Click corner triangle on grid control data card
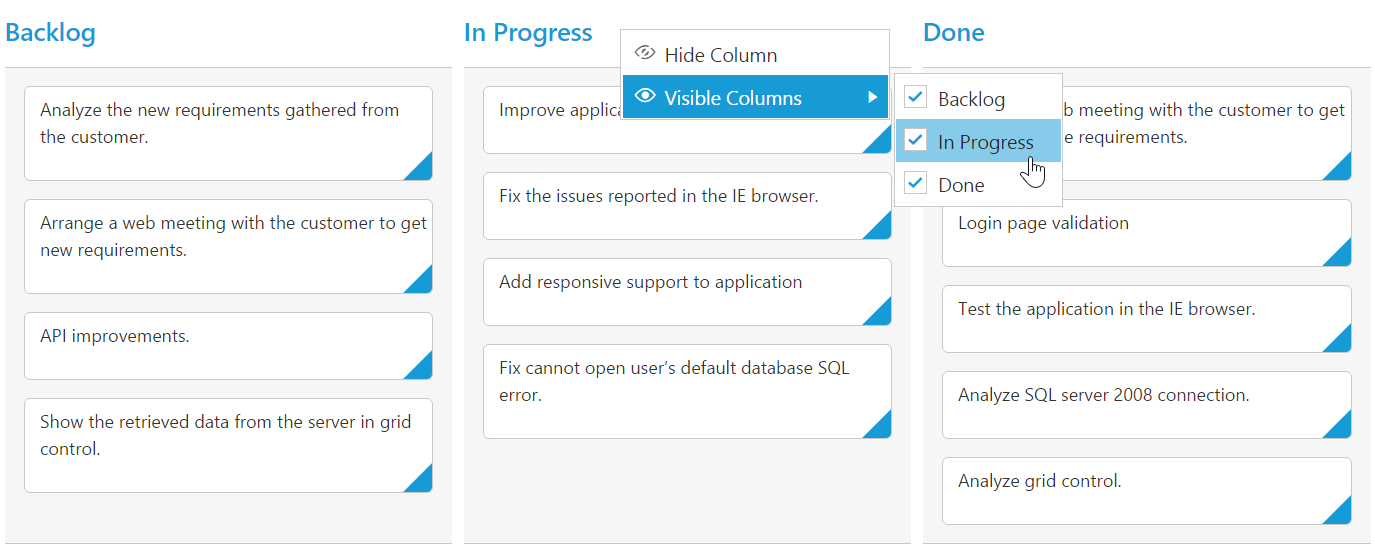The width and height of the screenshot is (1375, 549). [421, 481]
